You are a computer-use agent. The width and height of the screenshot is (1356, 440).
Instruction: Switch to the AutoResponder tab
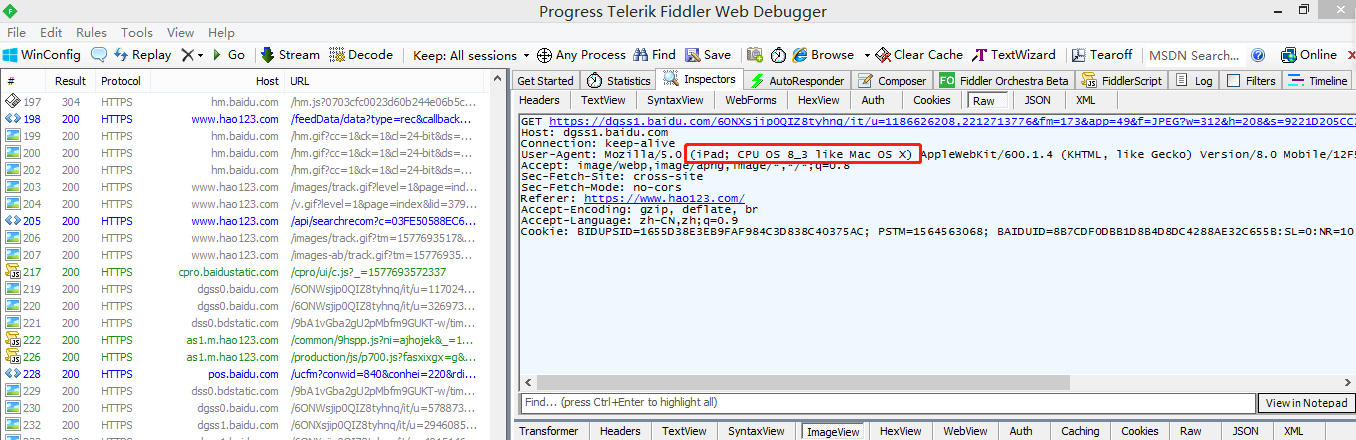796,81
